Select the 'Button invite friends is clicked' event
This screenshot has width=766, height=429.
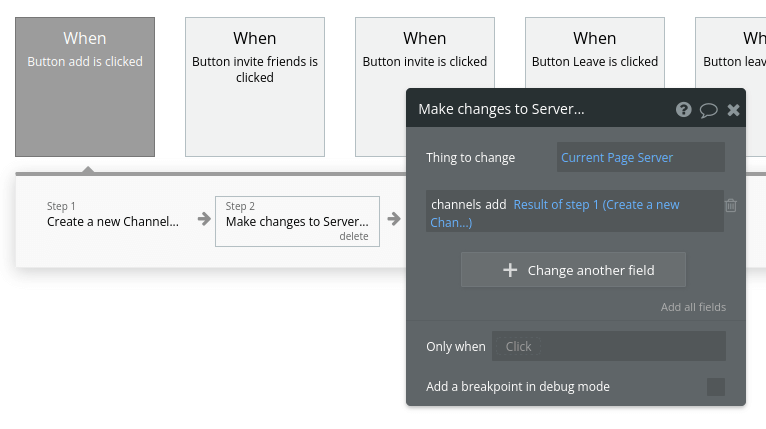(255, 87)
